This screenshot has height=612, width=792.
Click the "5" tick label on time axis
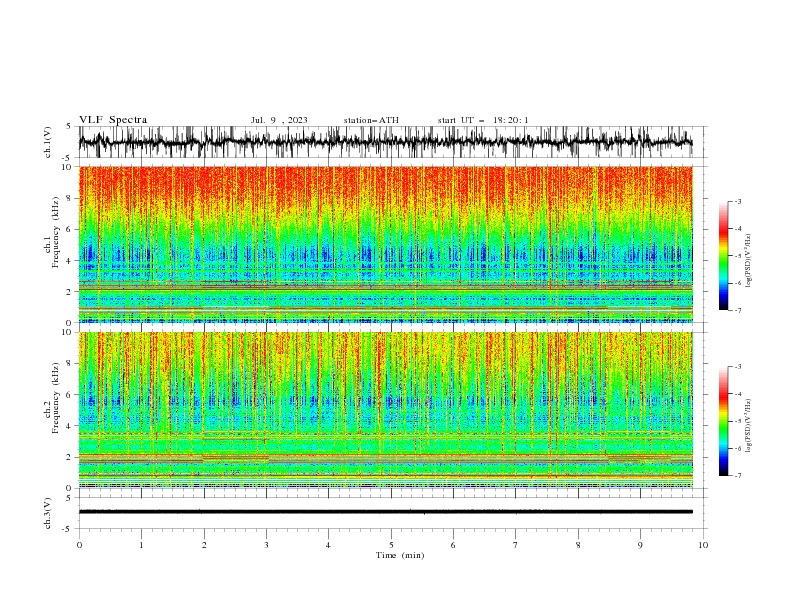(391, 545)
